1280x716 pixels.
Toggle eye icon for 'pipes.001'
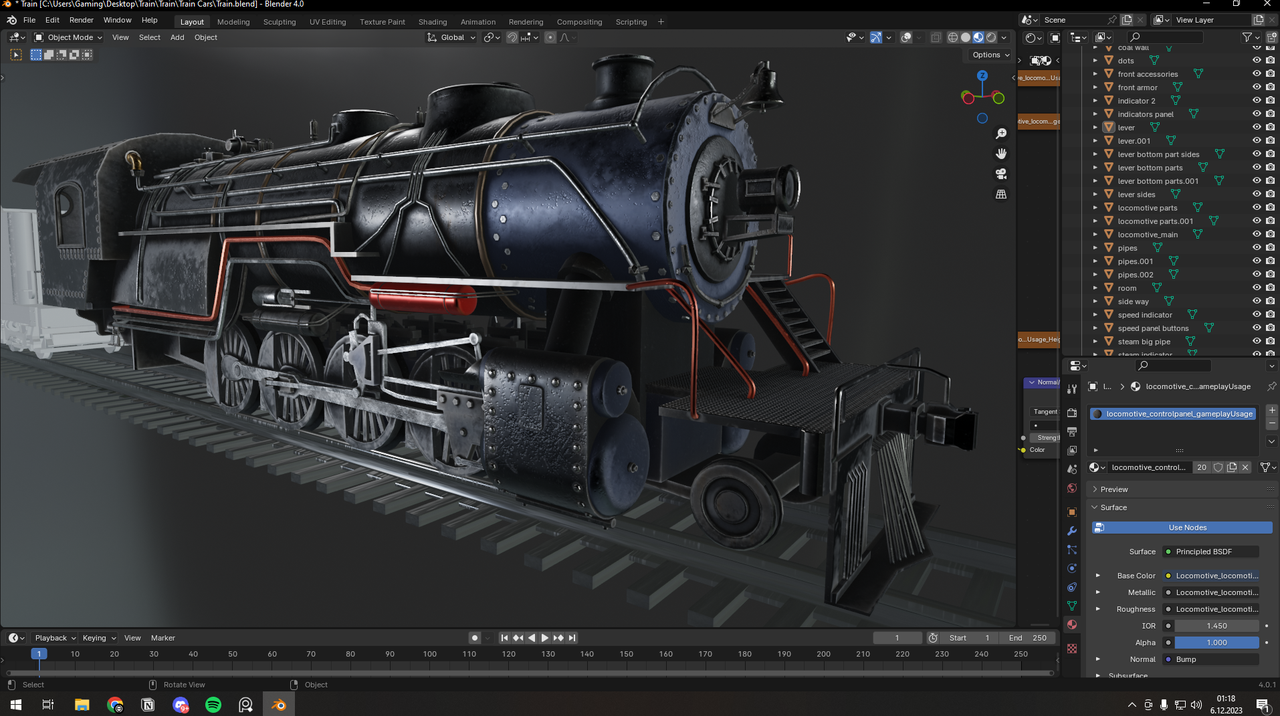point(1257,261)
